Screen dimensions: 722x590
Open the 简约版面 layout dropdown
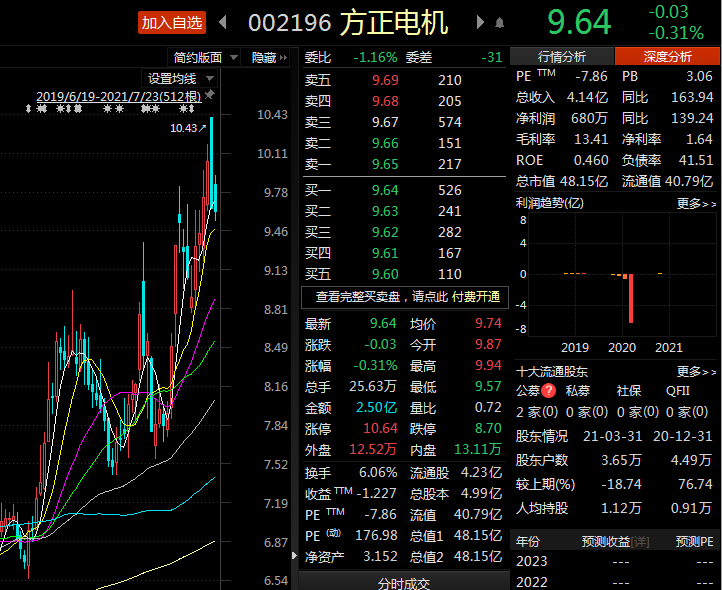(x=204, y=58)
